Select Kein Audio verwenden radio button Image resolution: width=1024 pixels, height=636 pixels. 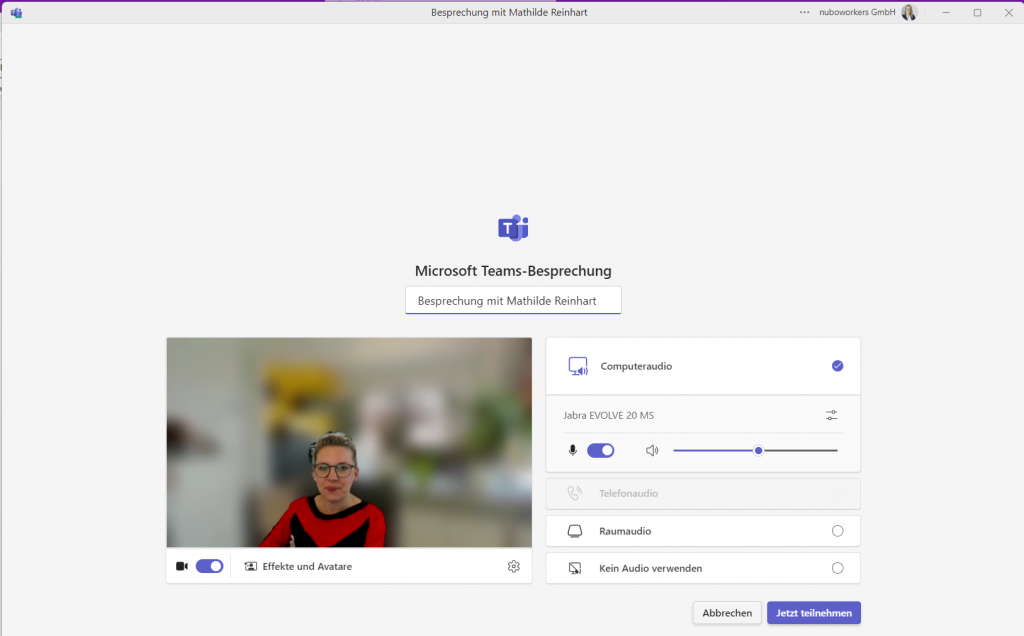coord(837,568)
